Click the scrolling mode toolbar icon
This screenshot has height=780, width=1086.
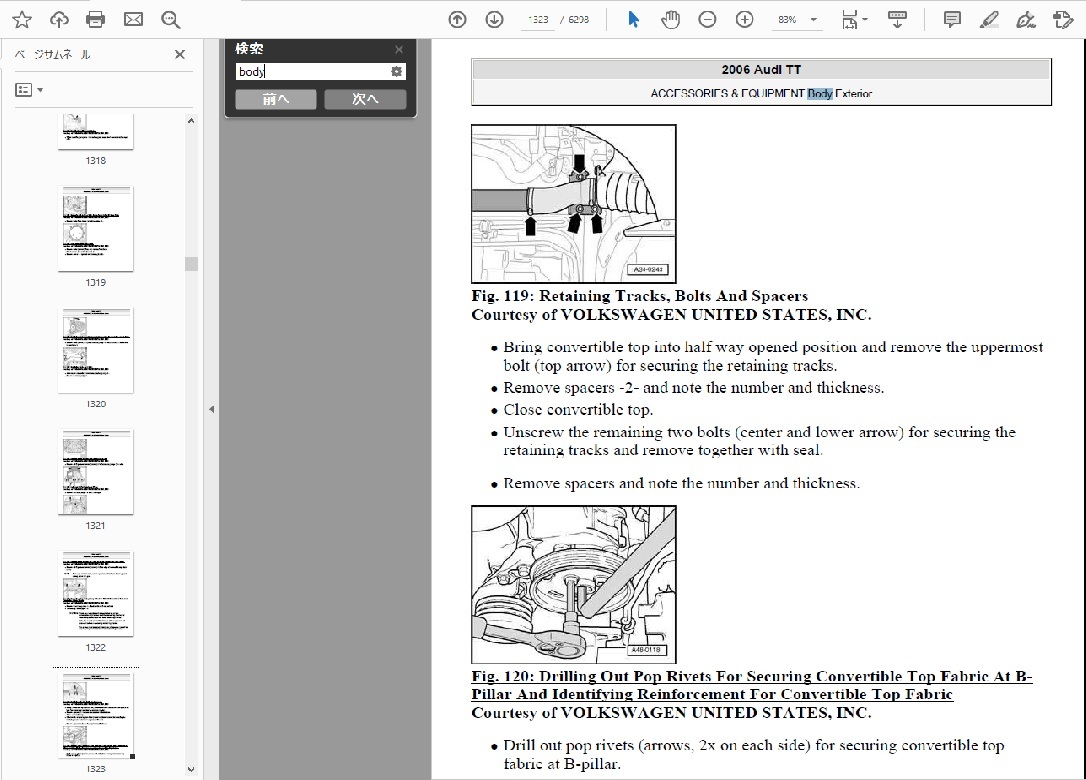897,19
